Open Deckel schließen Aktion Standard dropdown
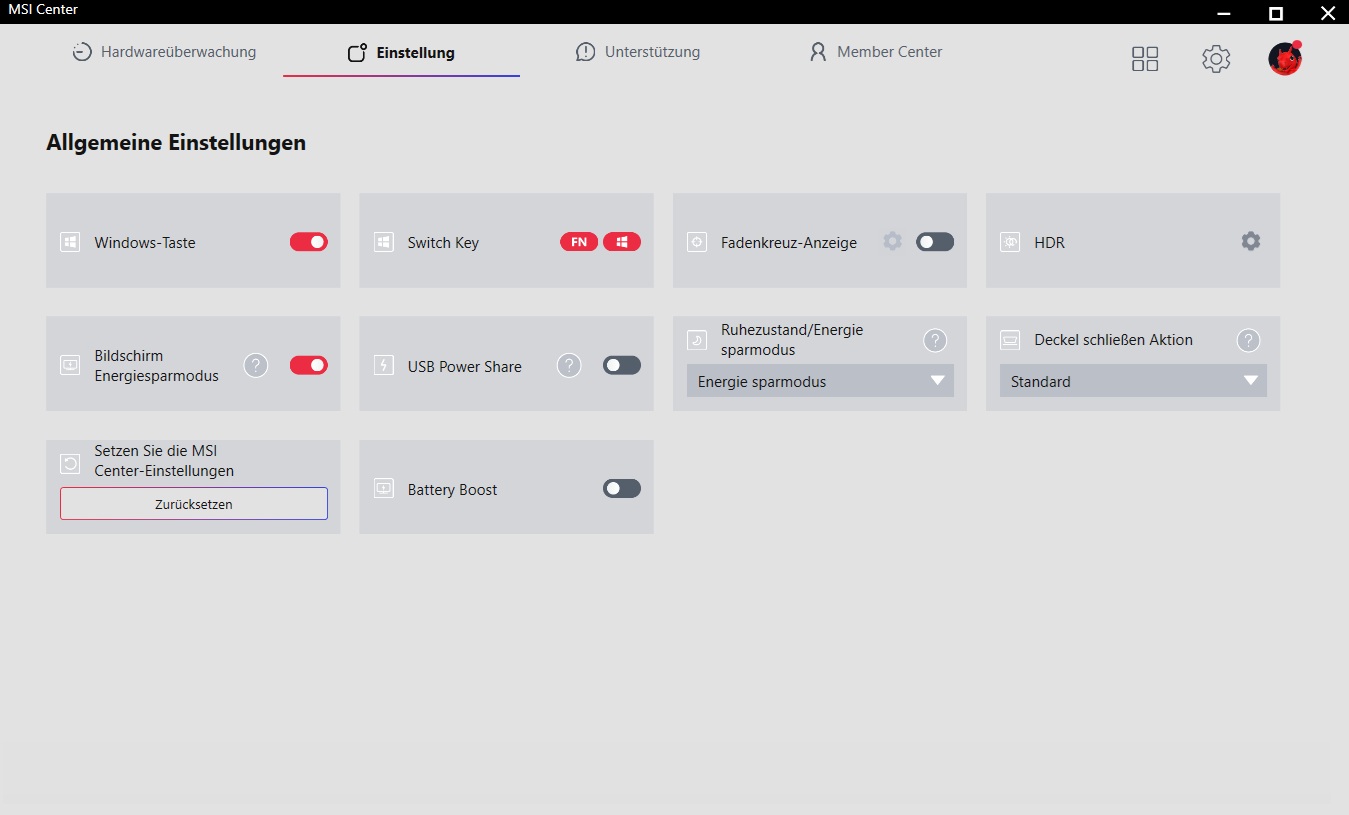 pos(1133,381)
